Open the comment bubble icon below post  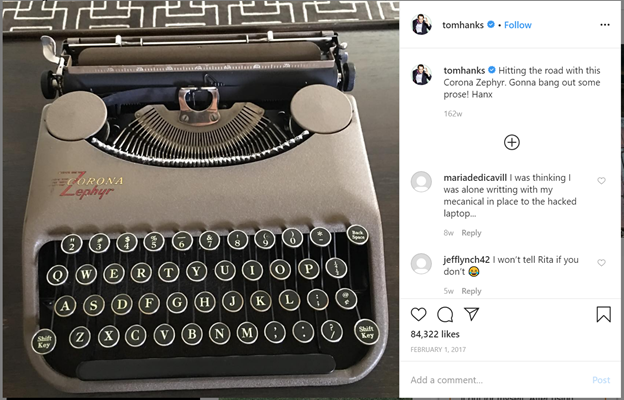tap(445, 314)
